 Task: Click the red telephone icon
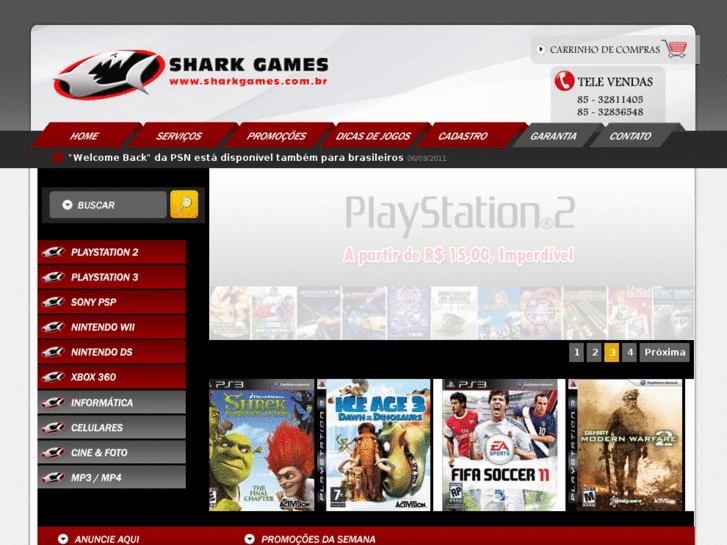[564, 81]
